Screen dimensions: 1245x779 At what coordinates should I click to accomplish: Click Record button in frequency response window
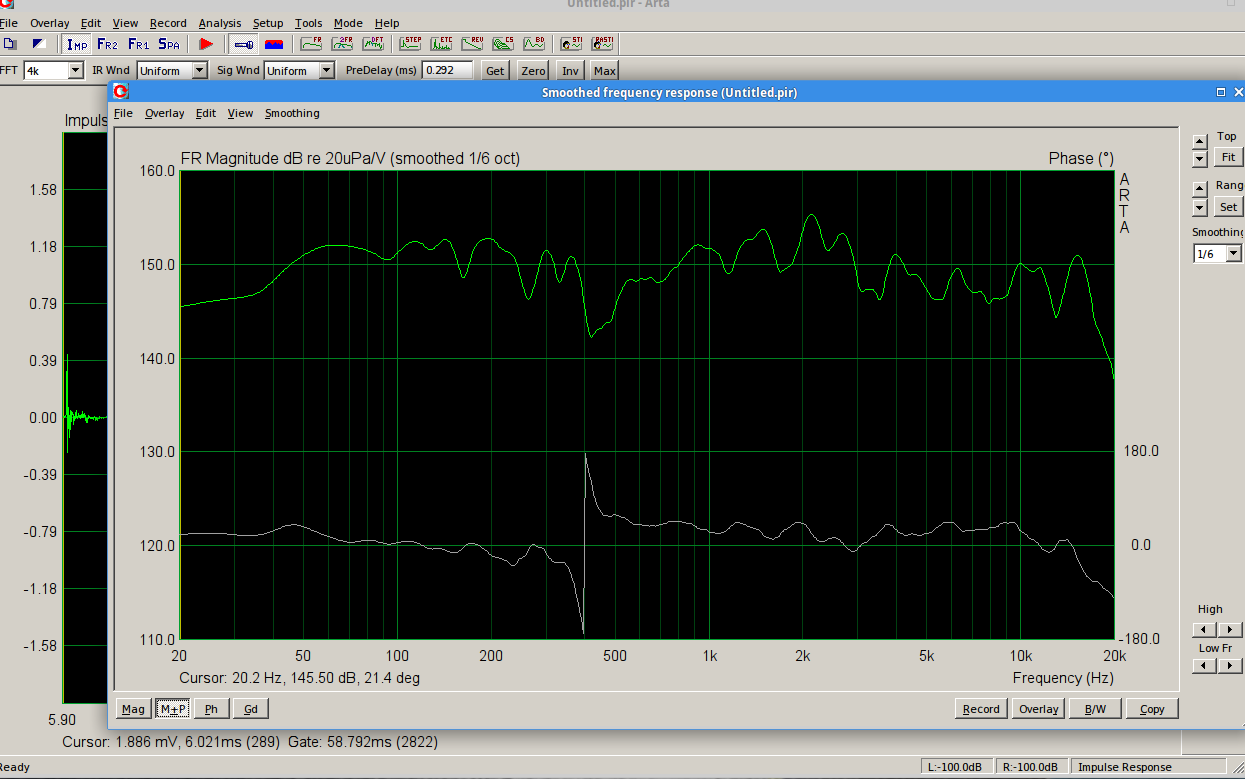[x=981, y=709]
